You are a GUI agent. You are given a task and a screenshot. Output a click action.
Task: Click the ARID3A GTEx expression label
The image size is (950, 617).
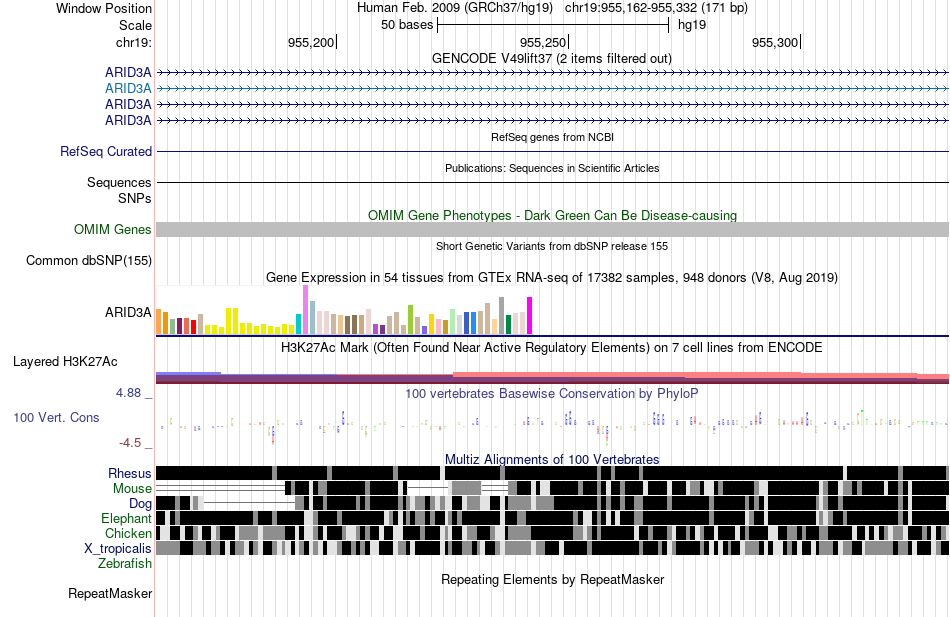point(128,313)
